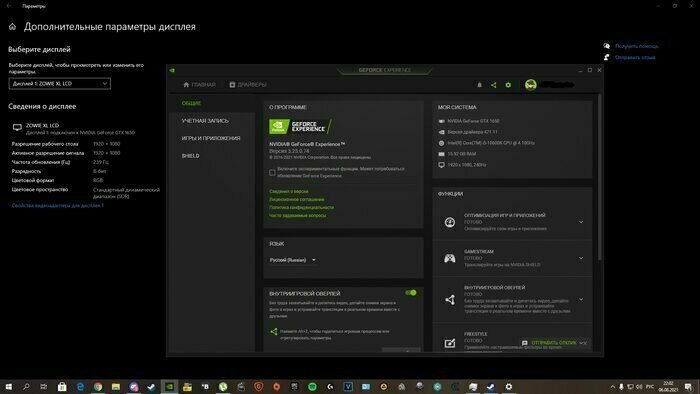This screenshot has width=700, height=394.
Task: Open the language dropdown Русский (Russian)
Action: [293, 260]
